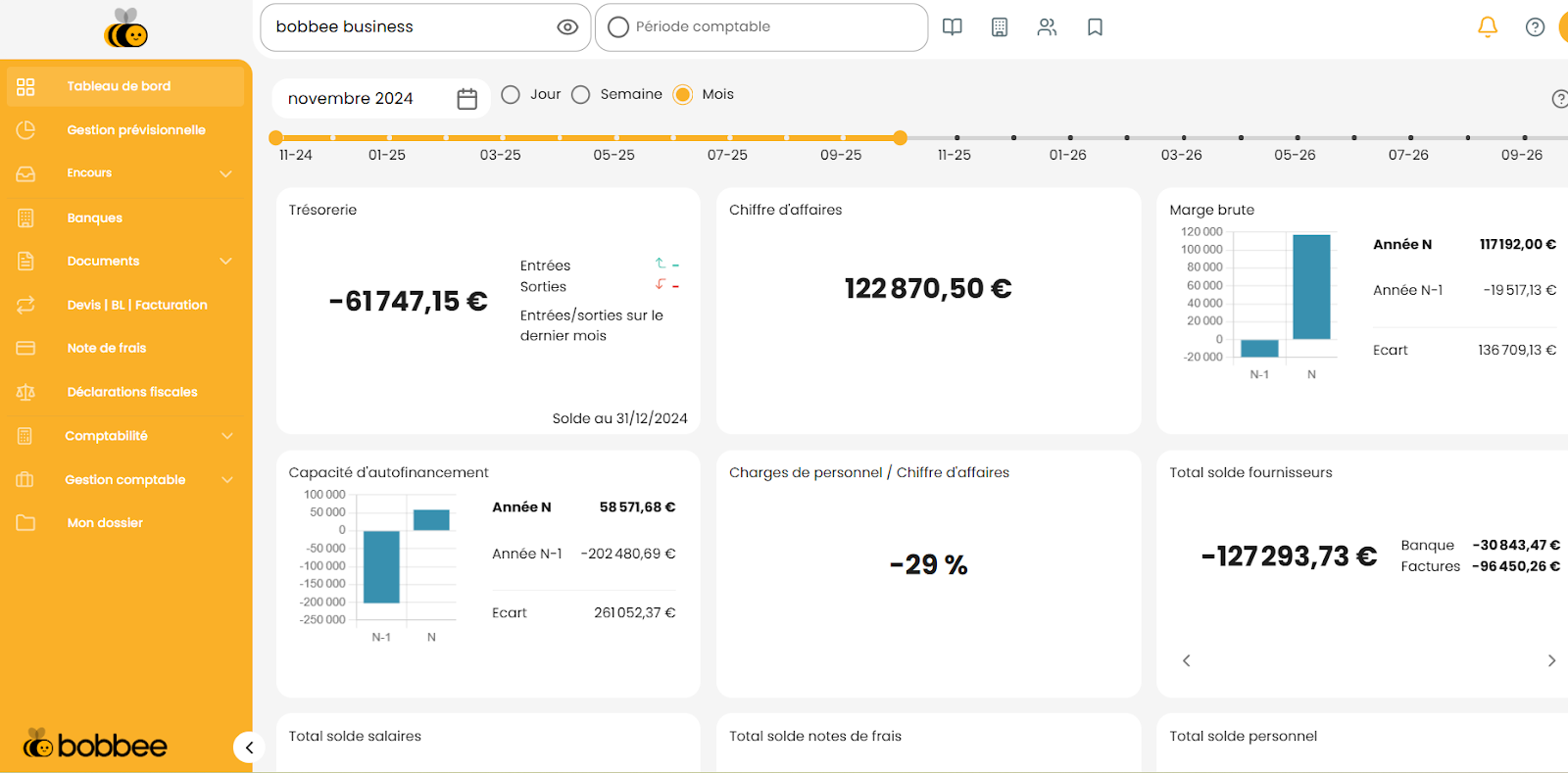The image size is (1568, 773).
Task: Expand the Comptabilité menu chevron
Action: (x=226, y=436)
